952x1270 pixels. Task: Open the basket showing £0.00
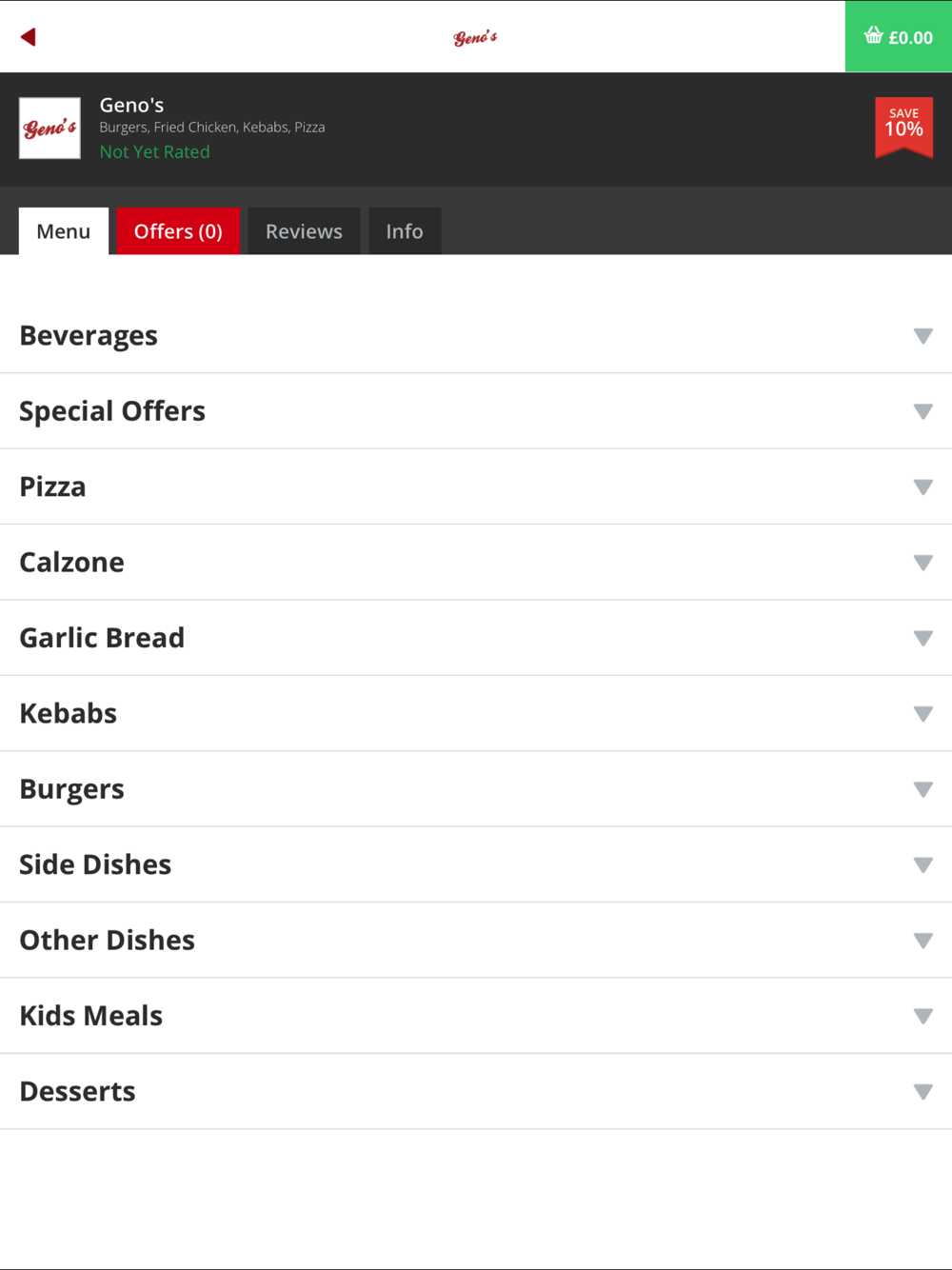pos(899,36)
